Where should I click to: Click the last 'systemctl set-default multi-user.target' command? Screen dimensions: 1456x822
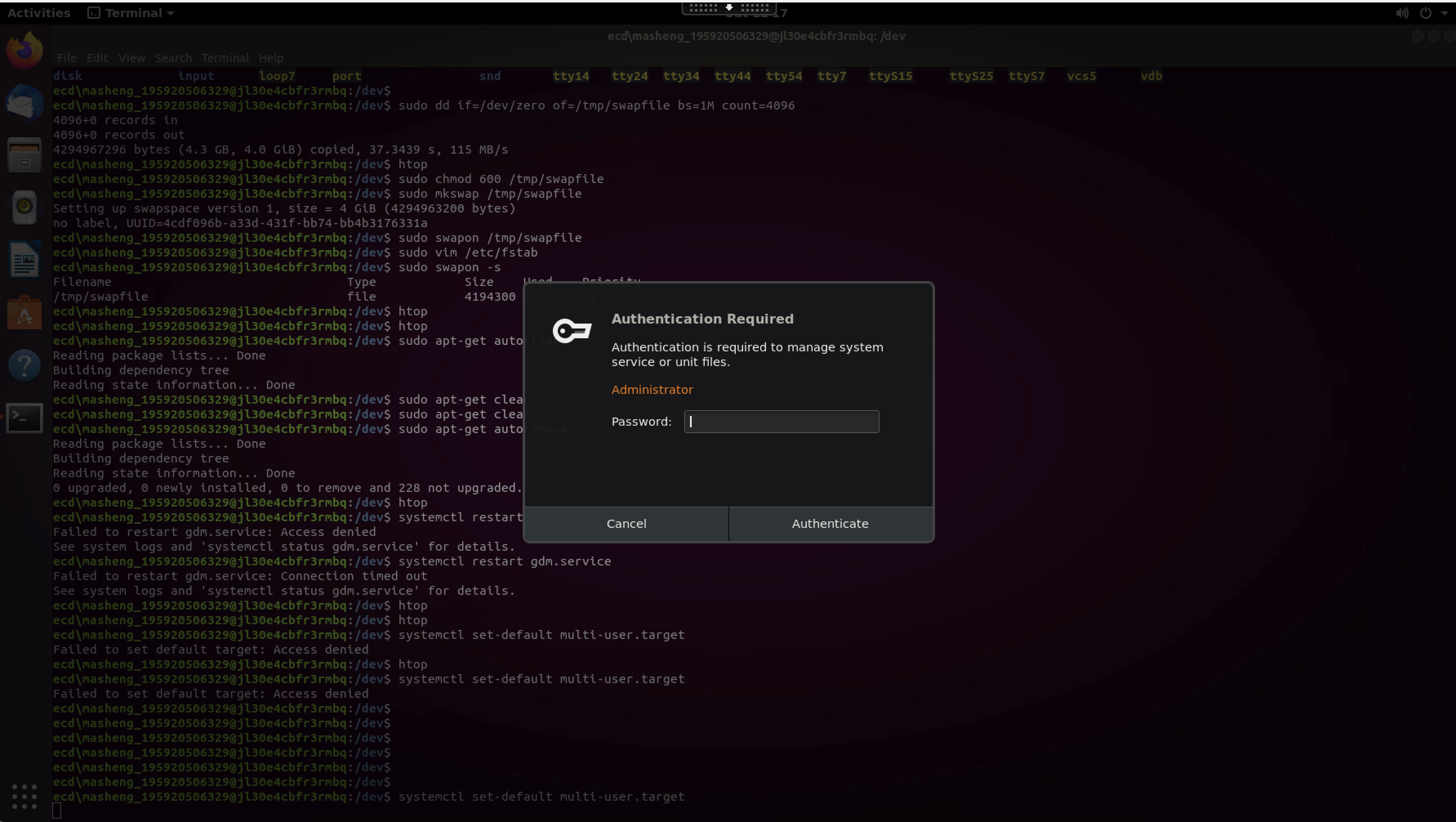[541, 797]
